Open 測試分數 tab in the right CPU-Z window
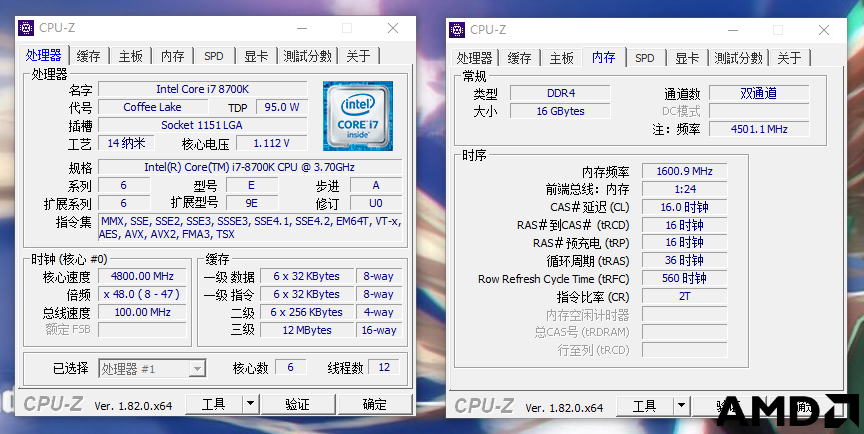Image resolution: width=864 pixels, height=434 pixels. 738,58
